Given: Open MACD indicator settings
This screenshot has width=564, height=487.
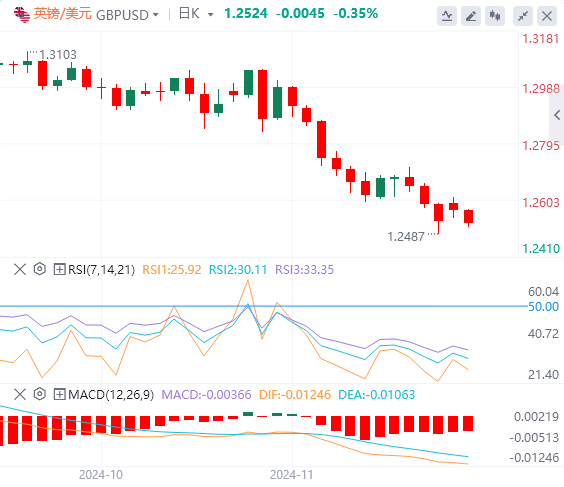Looking at the screenshot, I should (40, 394).
